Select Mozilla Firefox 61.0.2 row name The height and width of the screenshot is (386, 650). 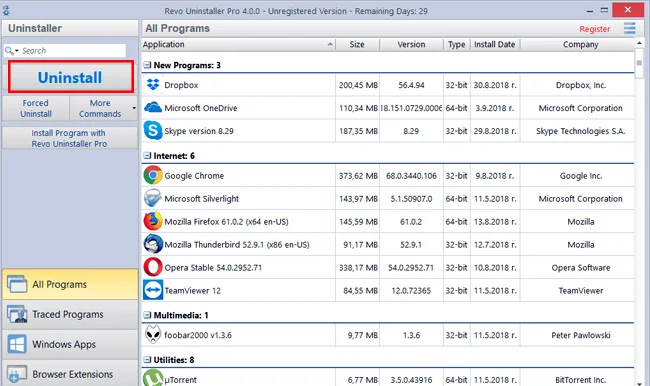pyautogui.click(x=226, y=222)
